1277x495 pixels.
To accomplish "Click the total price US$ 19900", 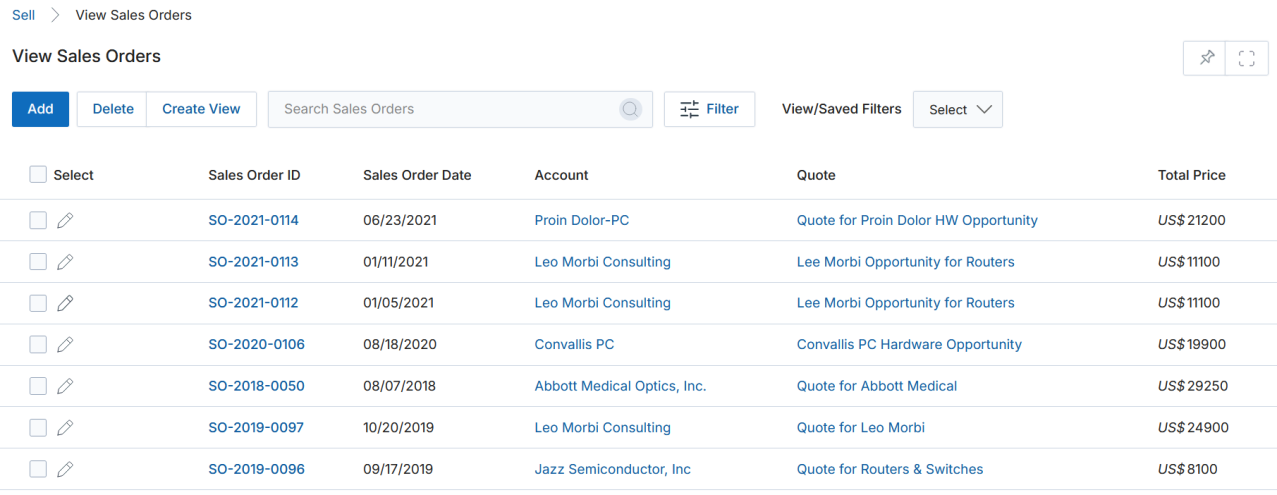I will pyautogui.click(x=1192, y=344).
